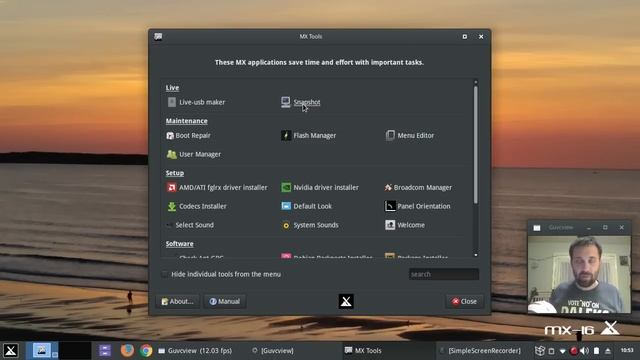Viewport: 640px width, 360px height.
Task: Click the red recording tray icon
Action: click(x=574, y=351)
